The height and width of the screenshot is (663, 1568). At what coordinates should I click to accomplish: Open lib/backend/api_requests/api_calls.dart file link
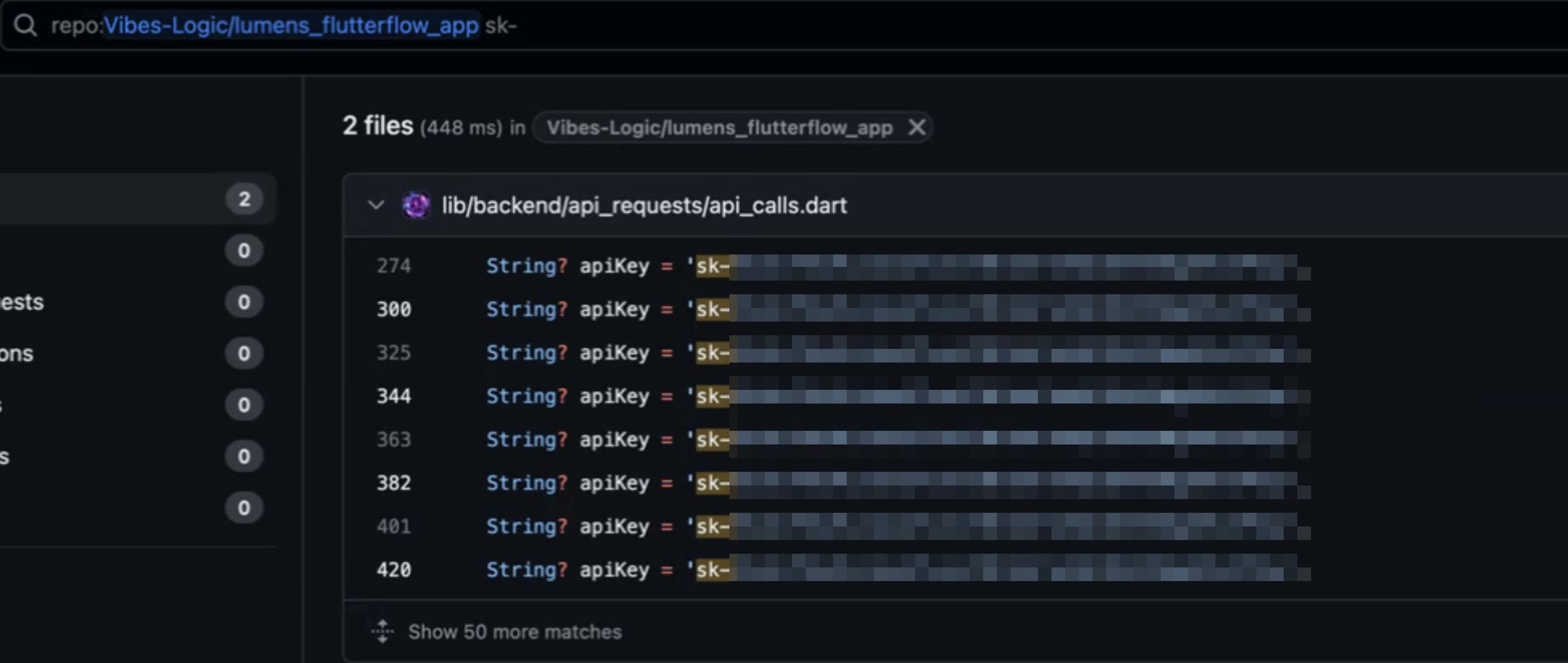pos(644,205)
